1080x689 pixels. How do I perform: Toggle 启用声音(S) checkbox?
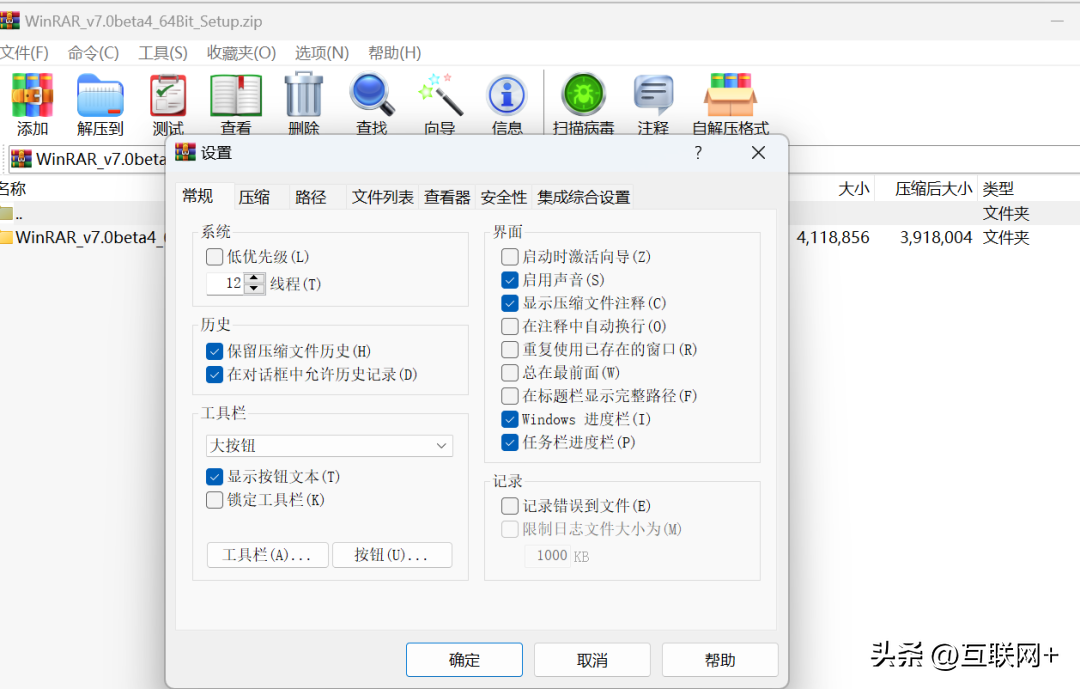point(510,280)
